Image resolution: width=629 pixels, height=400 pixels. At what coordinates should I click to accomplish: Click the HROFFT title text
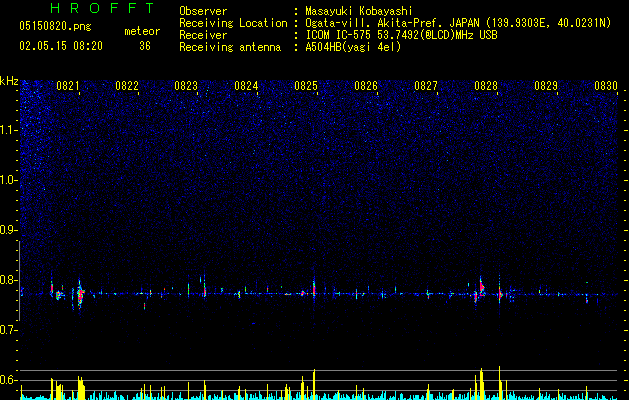[x=103, y=8]
